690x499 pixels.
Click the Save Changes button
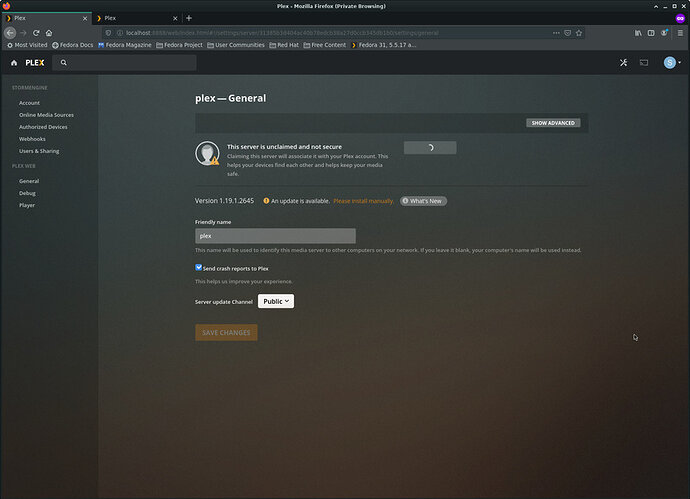(x=226, y=333)
